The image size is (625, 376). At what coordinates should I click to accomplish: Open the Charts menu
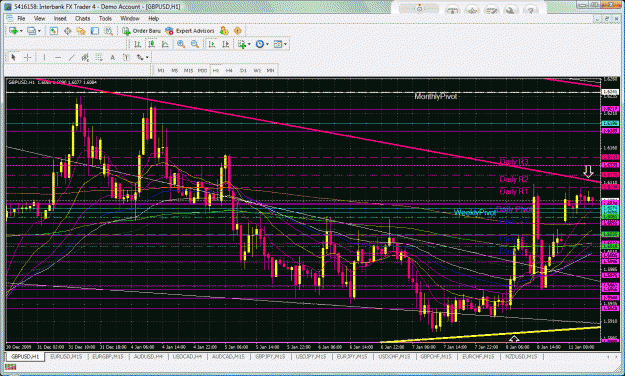tap(83, 19)
